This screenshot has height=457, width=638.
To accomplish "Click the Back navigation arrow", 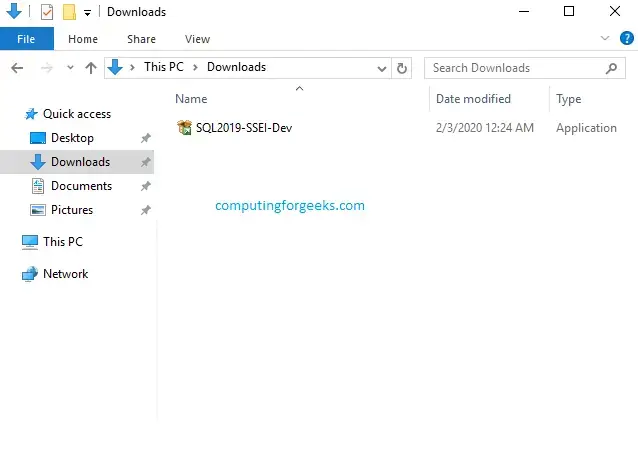I will tap(17, 68).
